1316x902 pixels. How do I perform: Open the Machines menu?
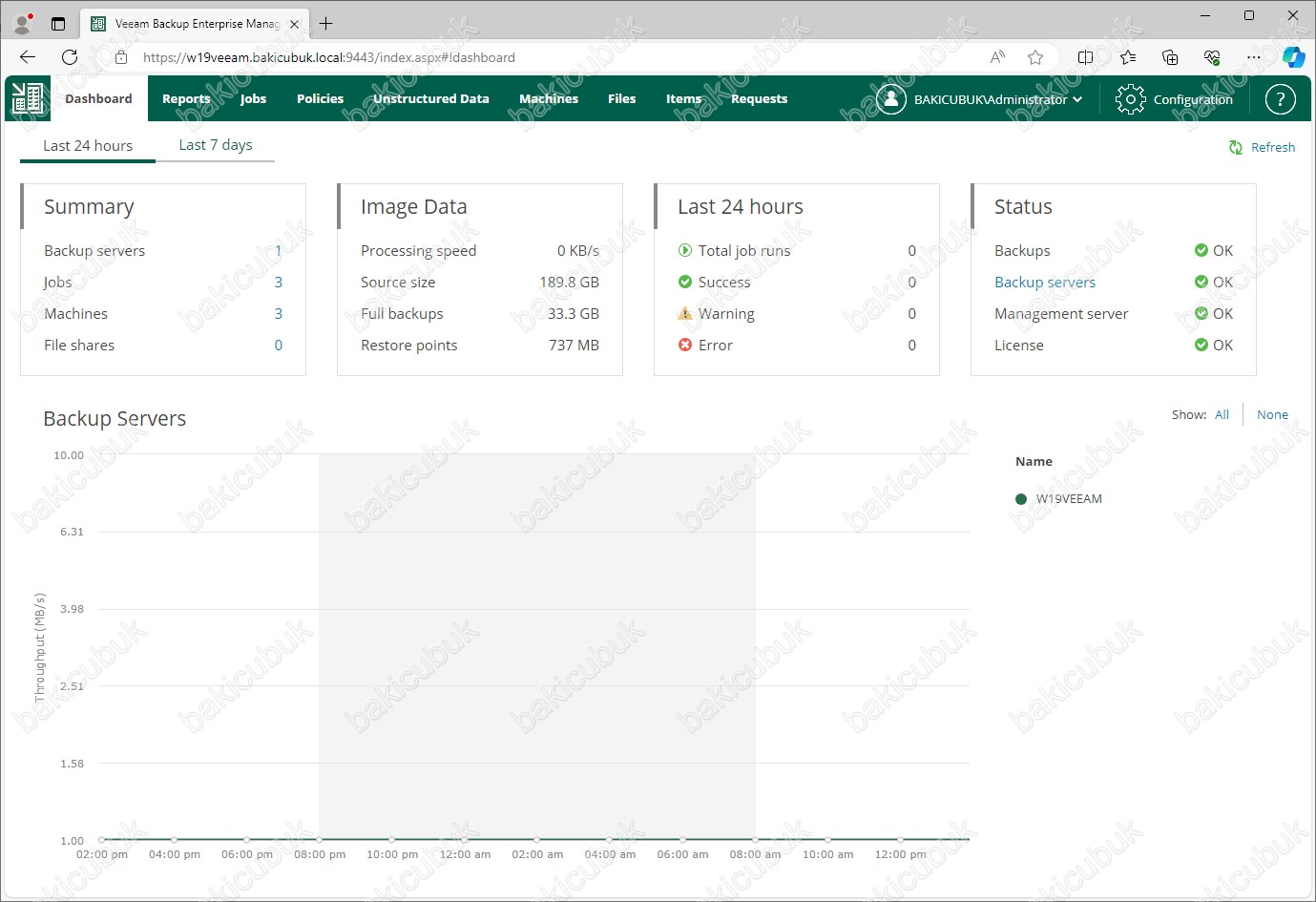[x=549, y=98]
